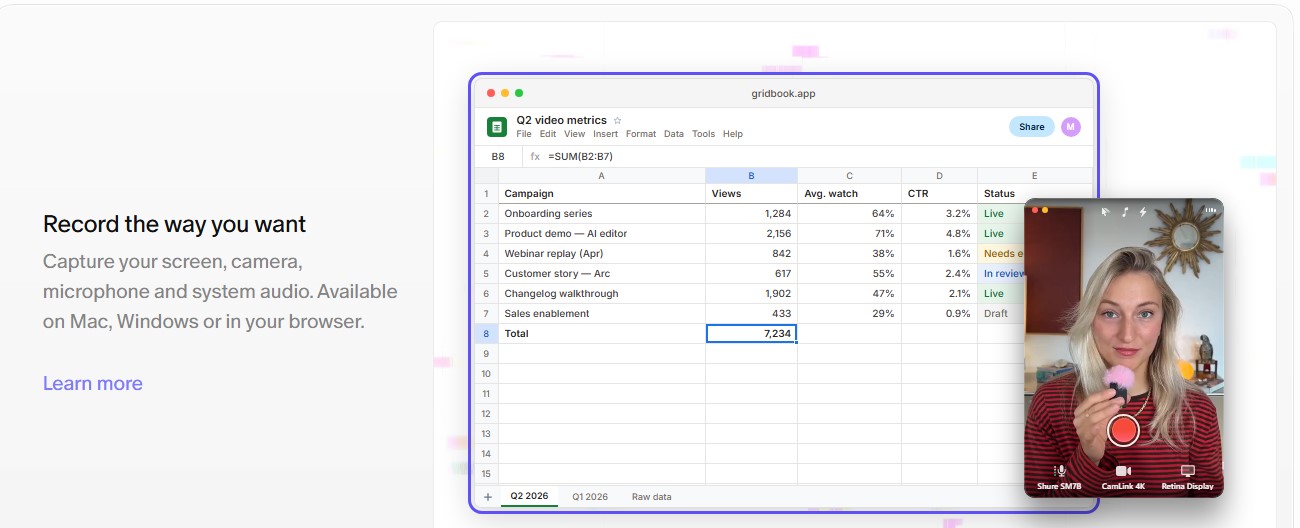This screenshot has height=528, width=1300.
Task: Select the 29% avg. watch cell
Action: 849,314
